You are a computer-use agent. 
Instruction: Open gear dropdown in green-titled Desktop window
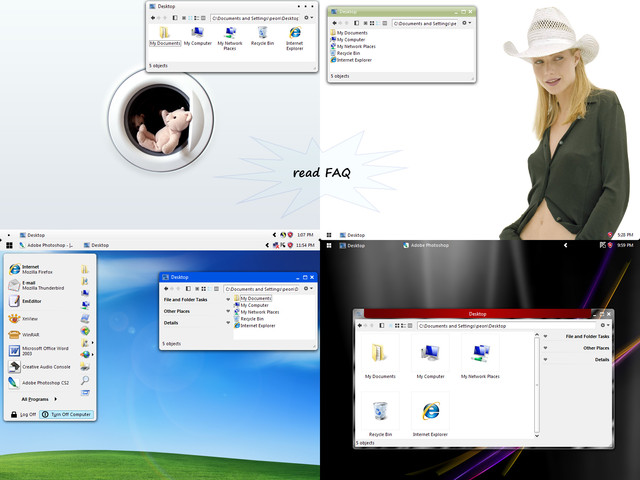pyautogui.click(x=466, y=23)
